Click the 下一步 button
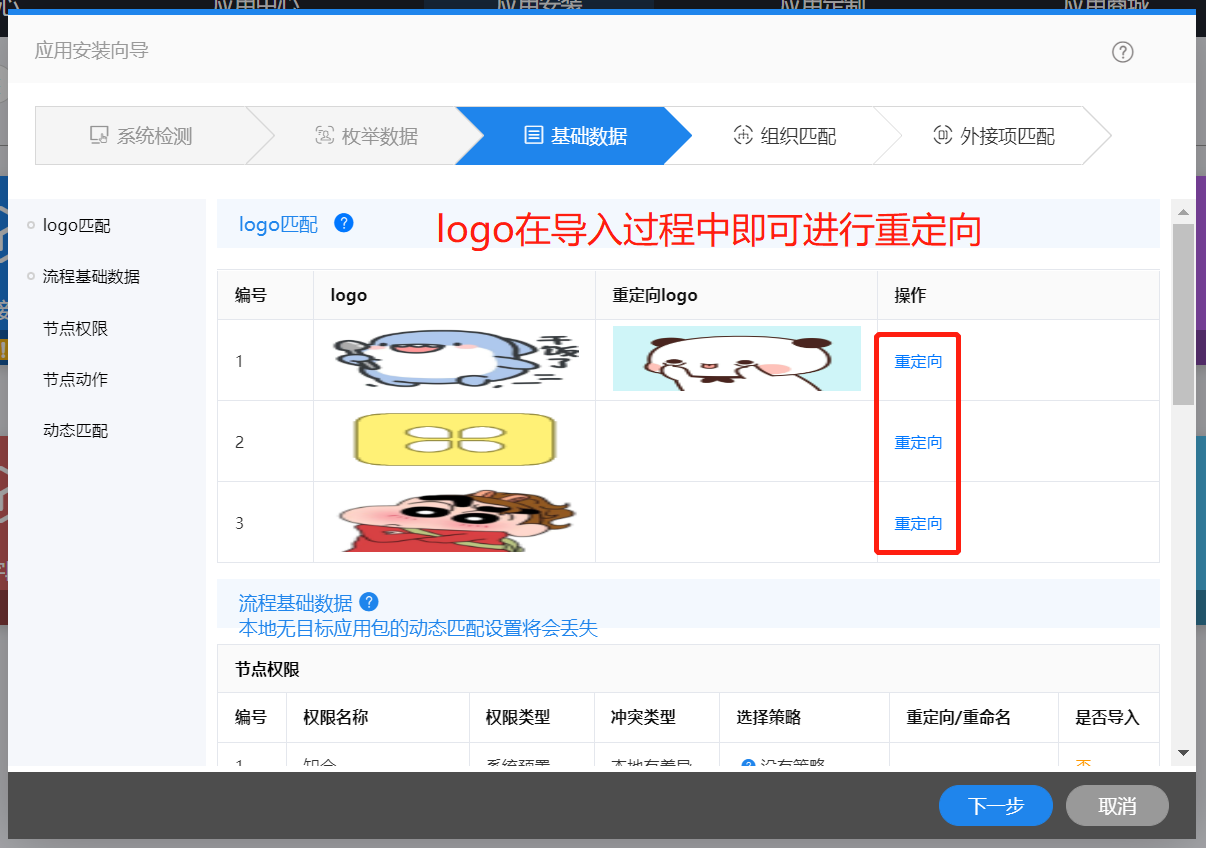 click(996, 806)
